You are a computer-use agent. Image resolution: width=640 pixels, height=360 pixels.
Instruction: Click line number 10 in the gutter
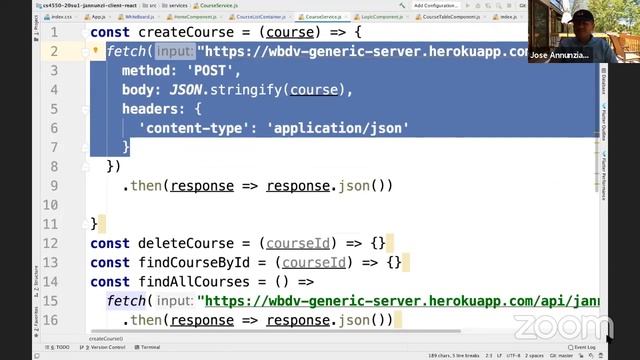point(51,205)
